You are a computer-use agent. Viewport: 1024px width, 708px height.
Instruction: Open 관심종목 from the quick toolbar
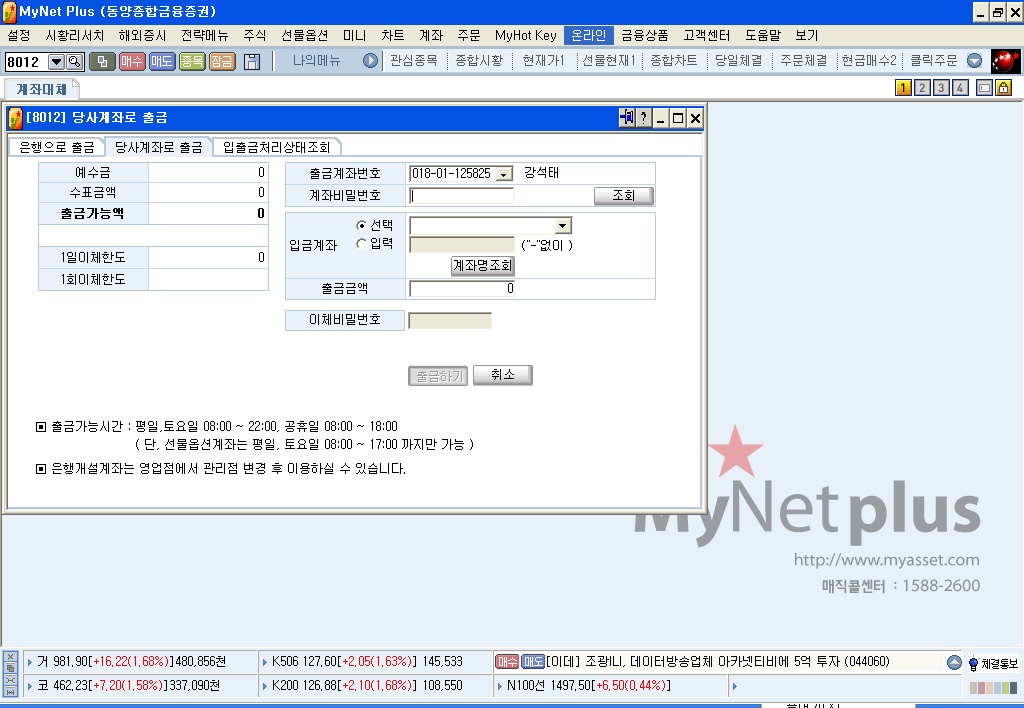coord(413,61)
